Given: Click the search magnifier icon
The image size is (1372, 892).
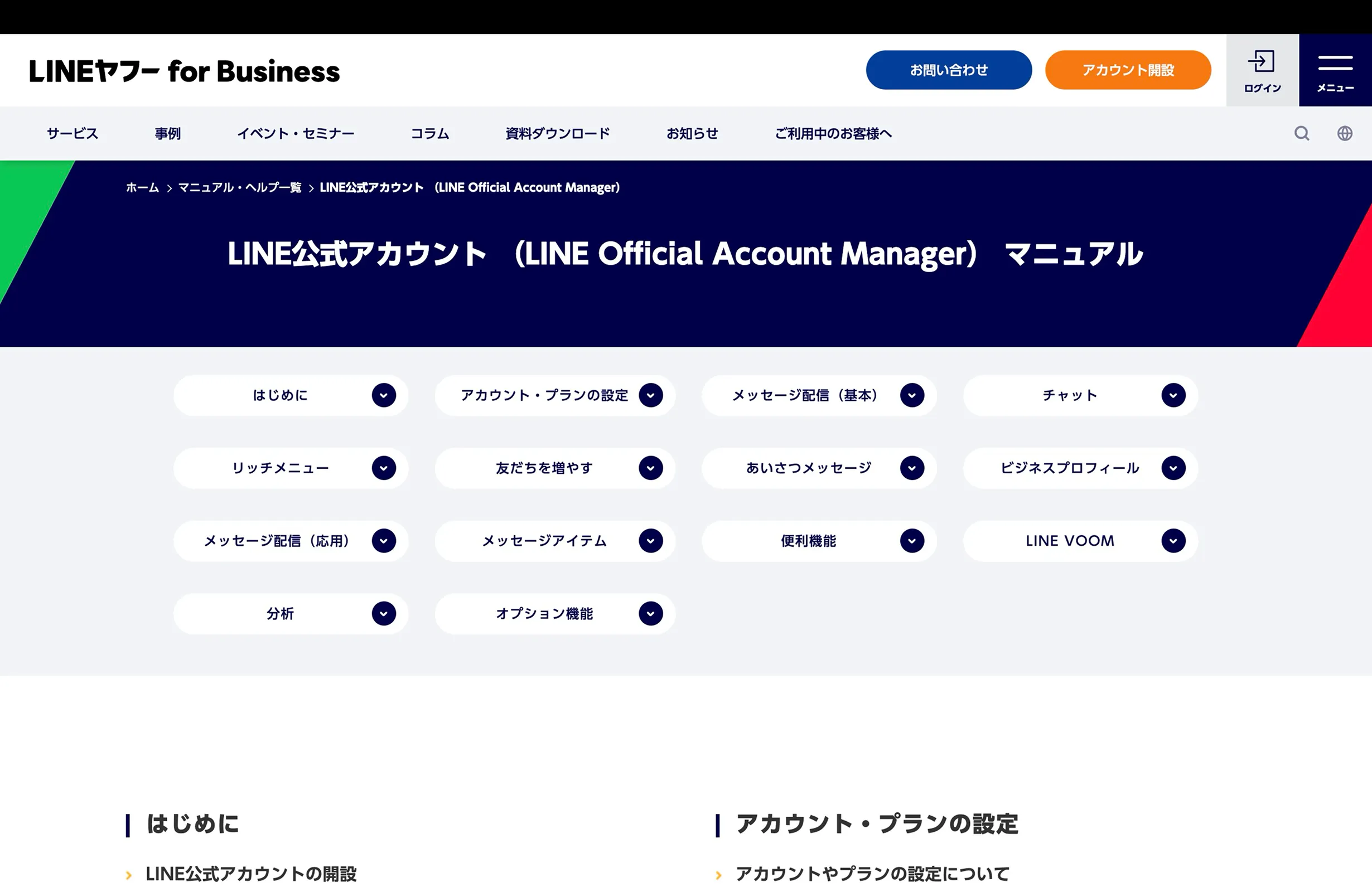Looking at the screenshot, I should pos(1301,134).
